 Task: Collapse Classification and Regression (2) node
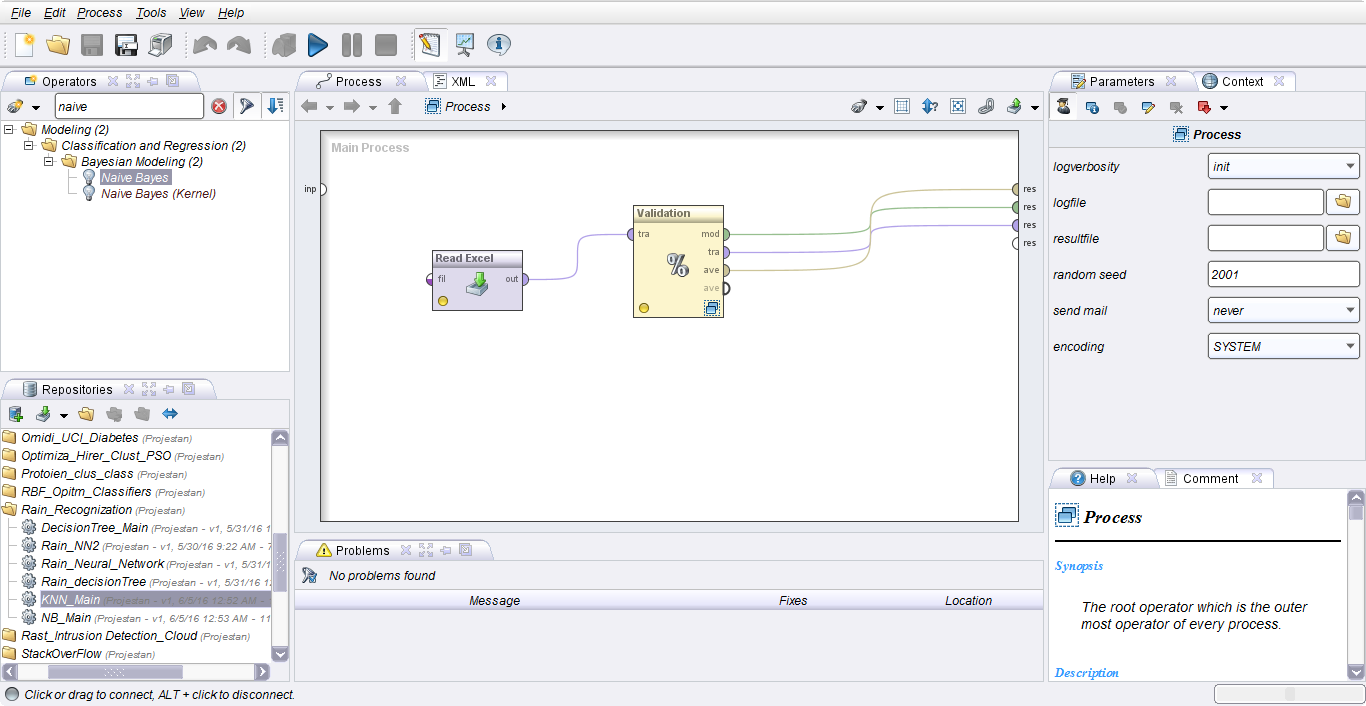(30, 146)
